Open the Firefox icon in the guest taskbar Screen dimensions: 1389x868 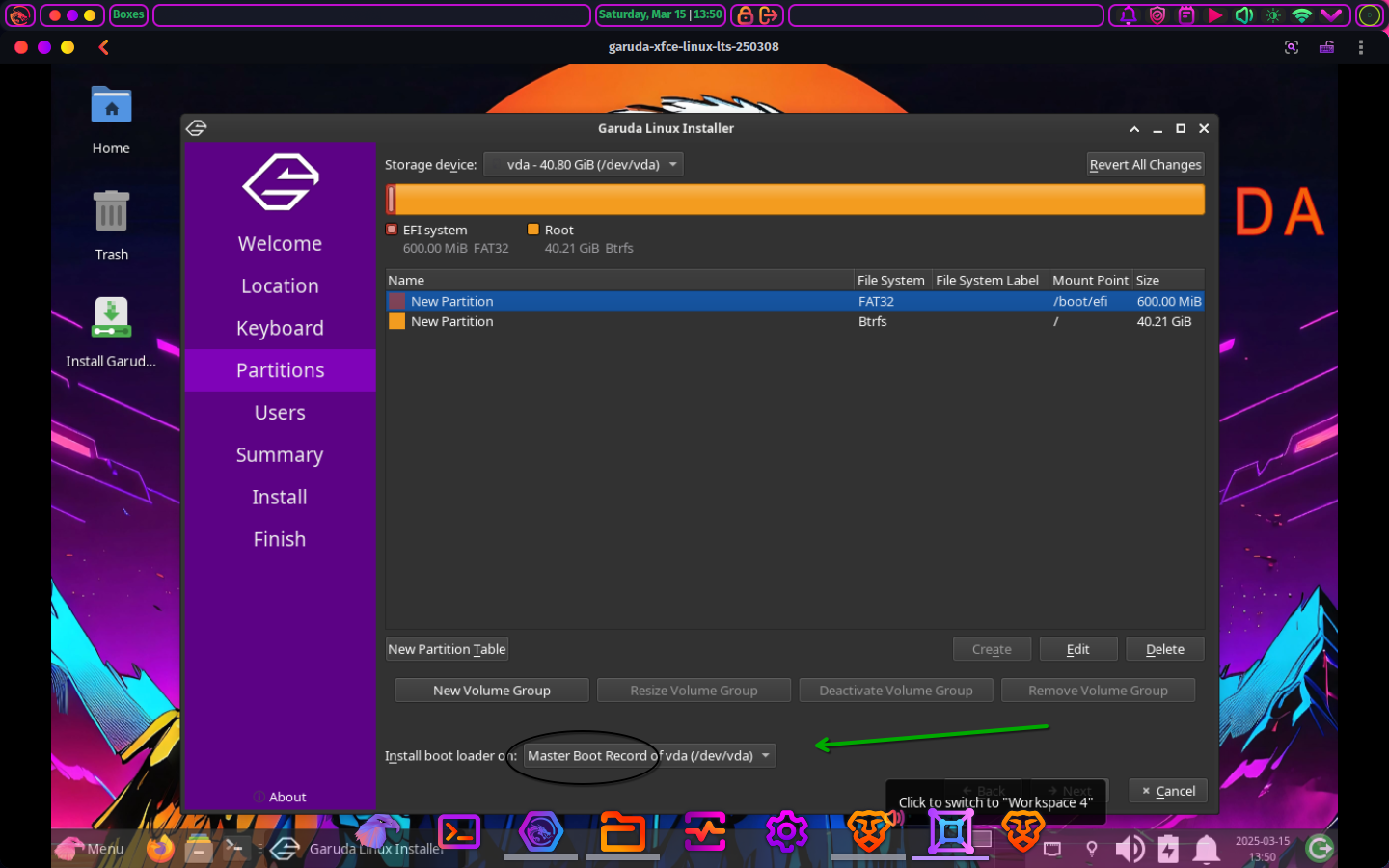pos(160,848)
